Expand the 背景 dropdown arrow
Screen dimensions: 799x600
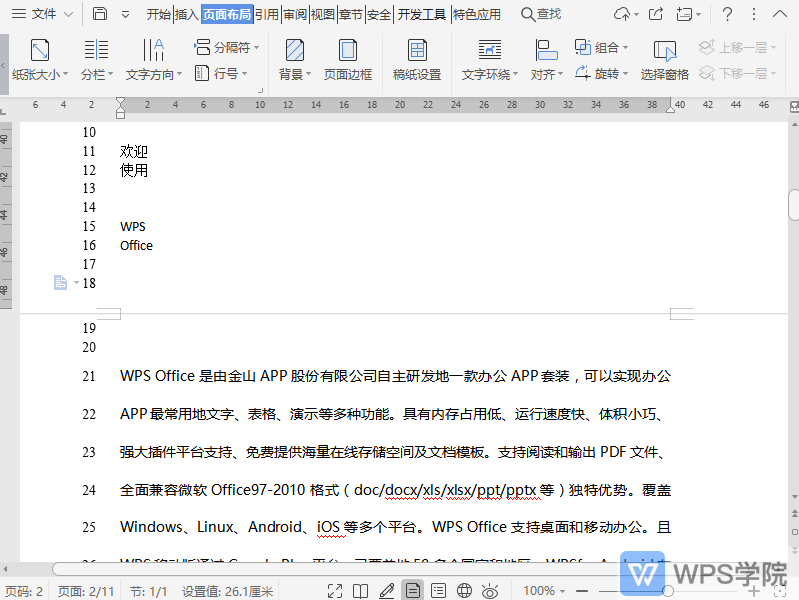click(x=308, y=74)
